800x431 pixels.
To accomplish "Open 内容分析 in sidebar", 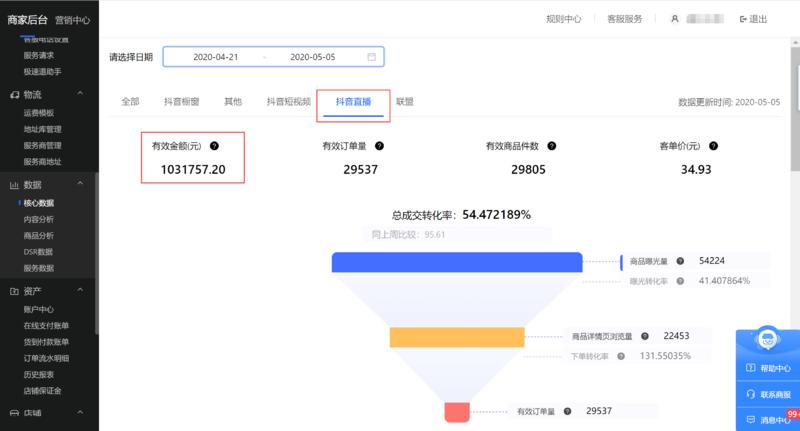I will (x=39, y=219).
